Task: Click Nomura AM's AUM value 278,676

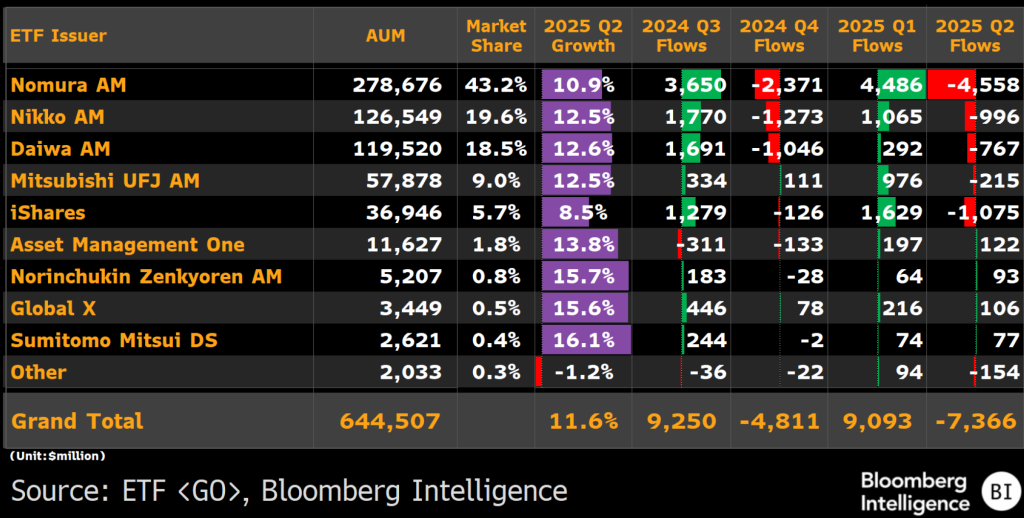Action: (x=398, y=85)
